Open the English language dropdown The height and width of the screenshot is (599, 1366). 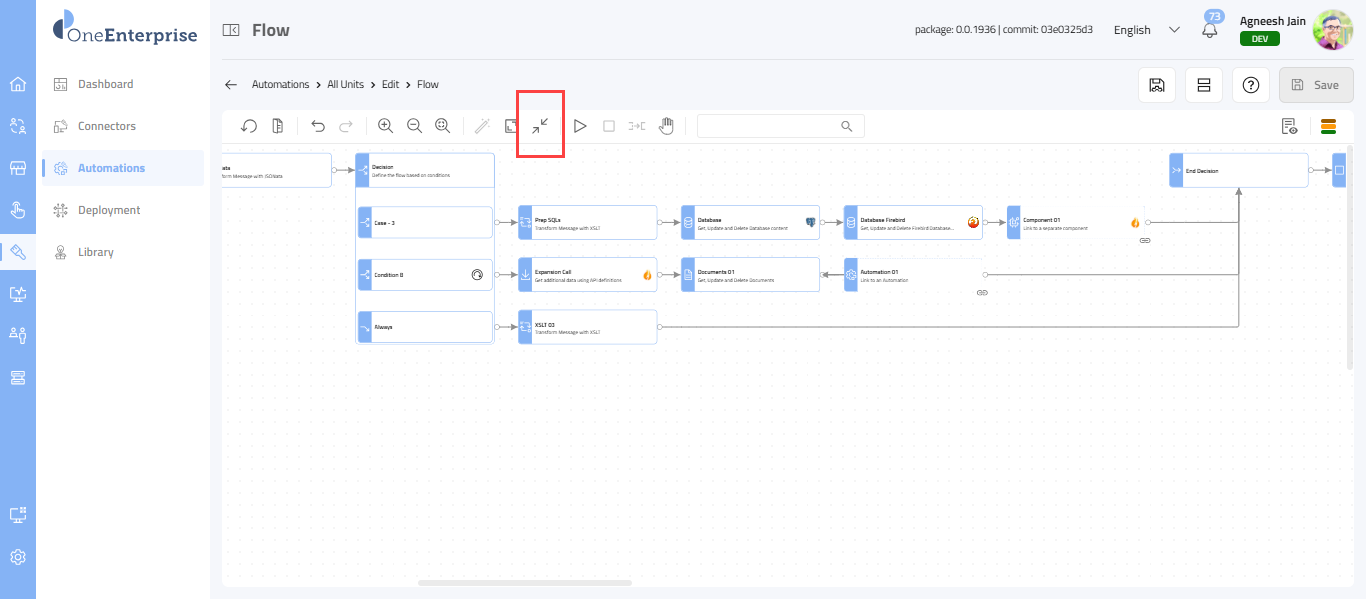(1146, 30)
